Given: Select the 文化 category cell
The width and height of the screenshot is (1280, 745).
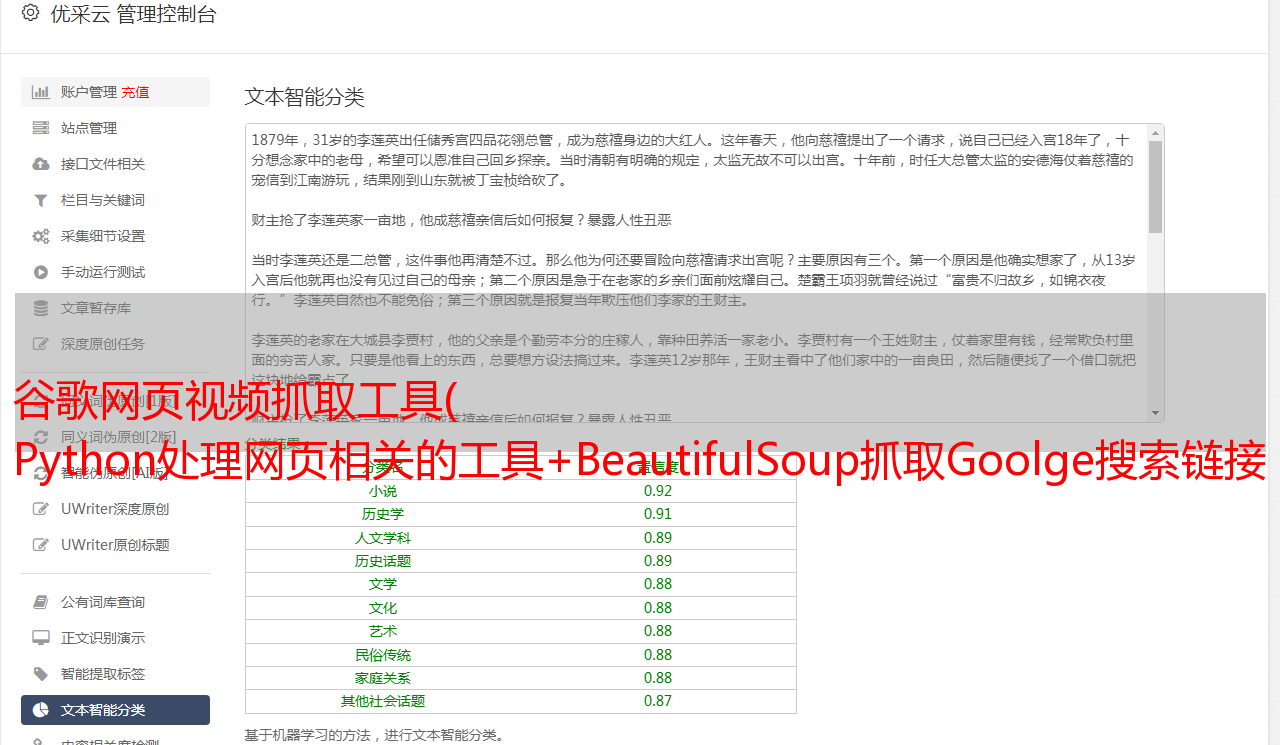Looking at the screenshot, I should point(383,608).
